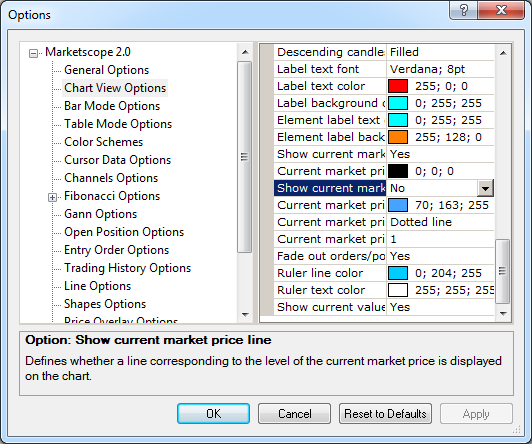Click black Current market price swatch
The width and height of the screenshot is (532, 444).
[398, 171]
